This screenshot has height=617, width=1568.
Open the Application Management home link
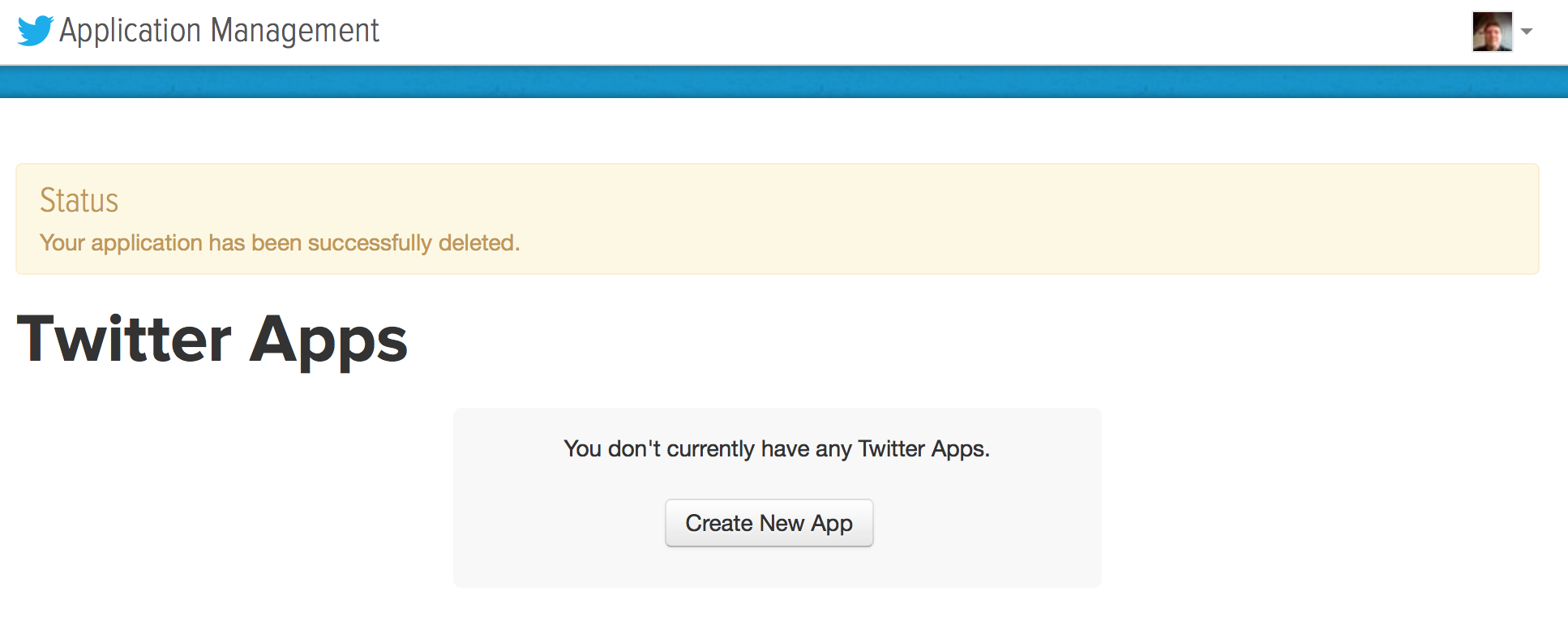pos(219,31)
